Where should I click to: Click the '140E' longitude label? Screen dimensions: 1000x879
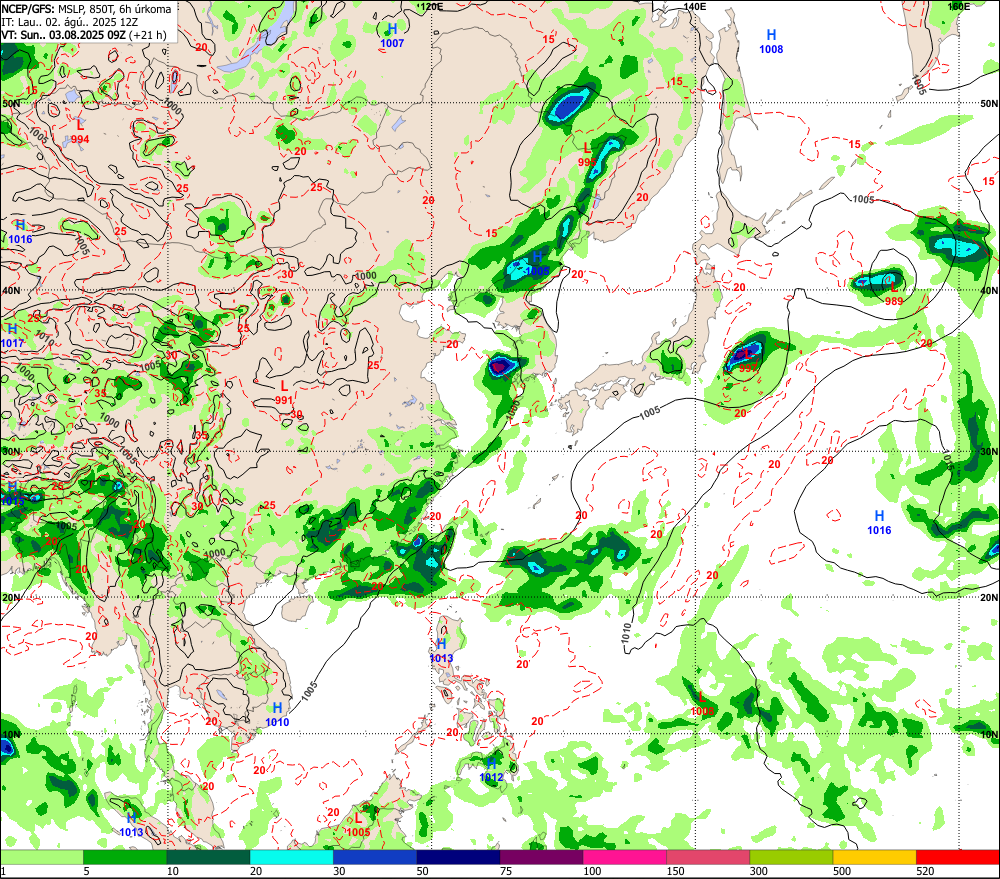695,6
